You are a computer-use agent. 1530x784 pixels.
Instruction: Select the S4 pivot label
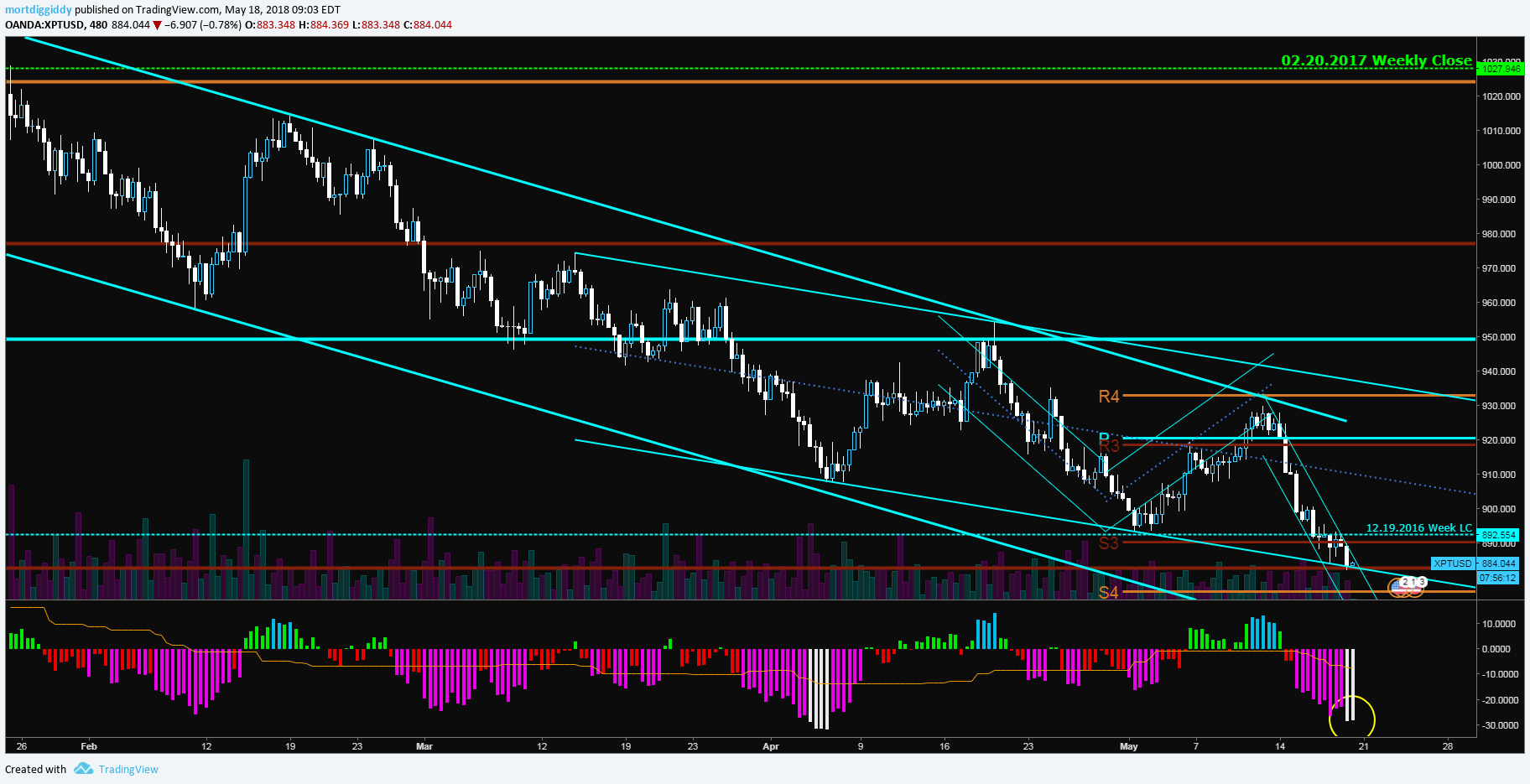[1109, 593]
